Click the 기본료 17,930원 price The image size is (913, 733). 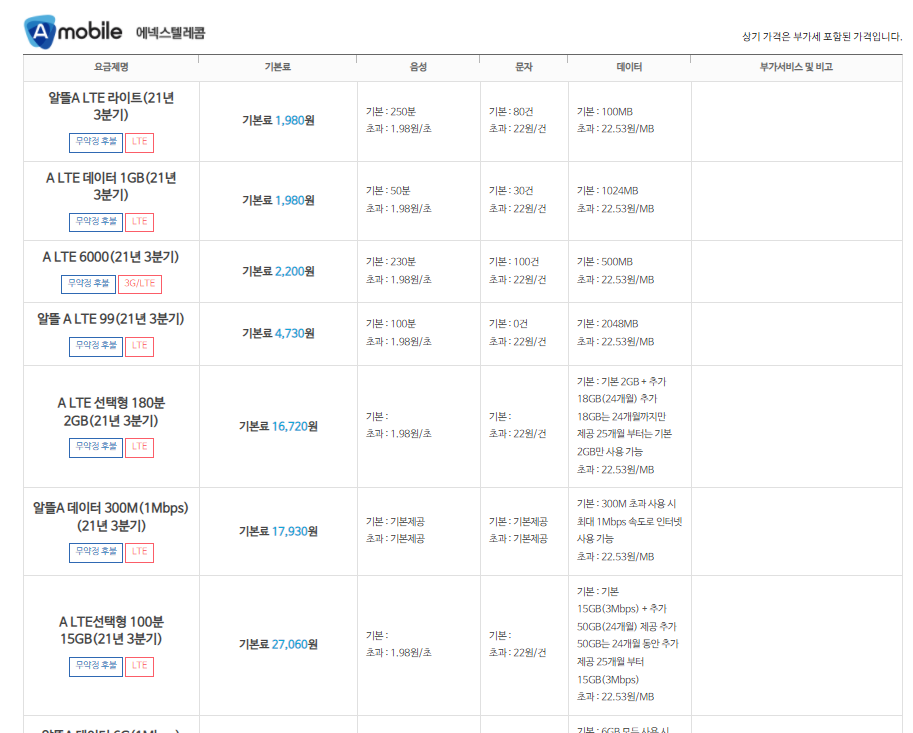pyautogui.click(x=278, y=532)
